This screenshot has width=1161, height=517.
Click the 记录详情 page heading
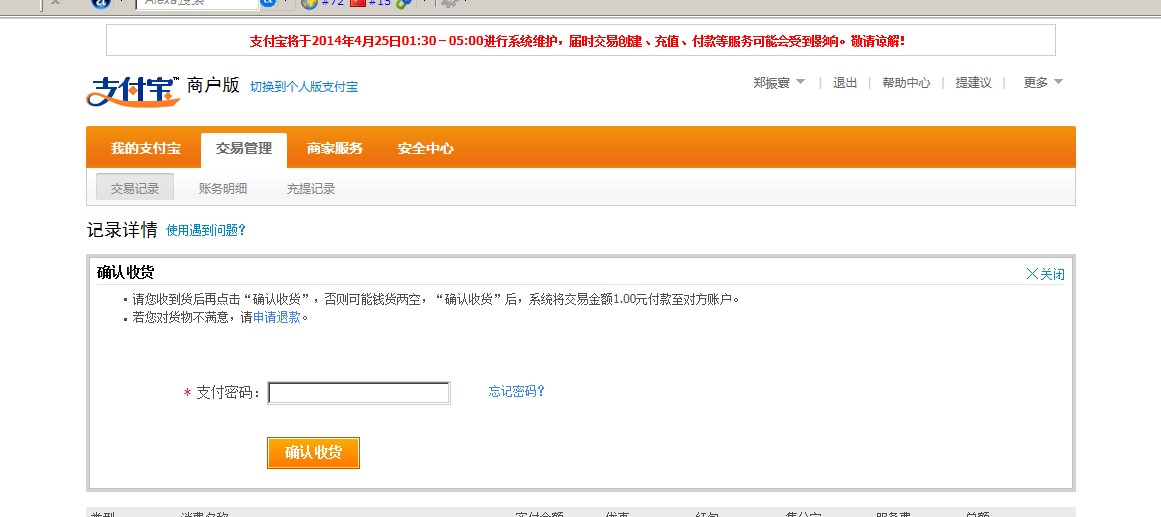point(122,230)
